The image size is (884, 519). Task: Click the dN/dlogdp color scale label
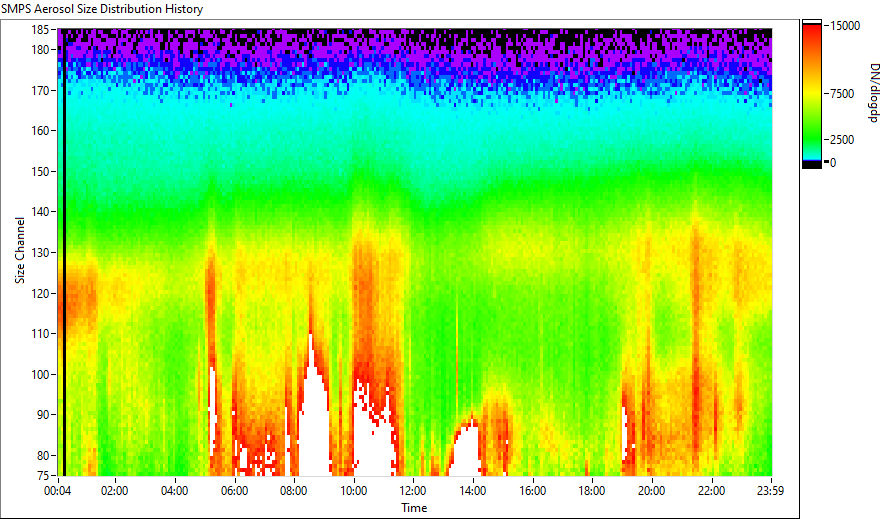click(x=874, y=92)
